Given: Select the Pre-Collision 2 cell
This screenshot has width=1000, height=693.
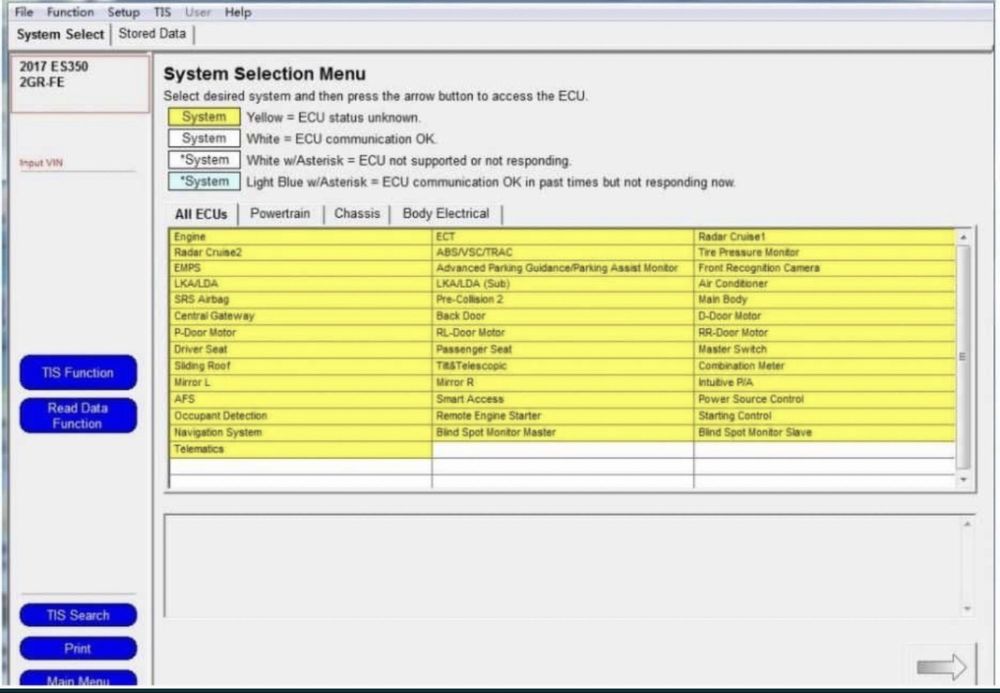Looking at the screenshot, I should tap(562, 300).
